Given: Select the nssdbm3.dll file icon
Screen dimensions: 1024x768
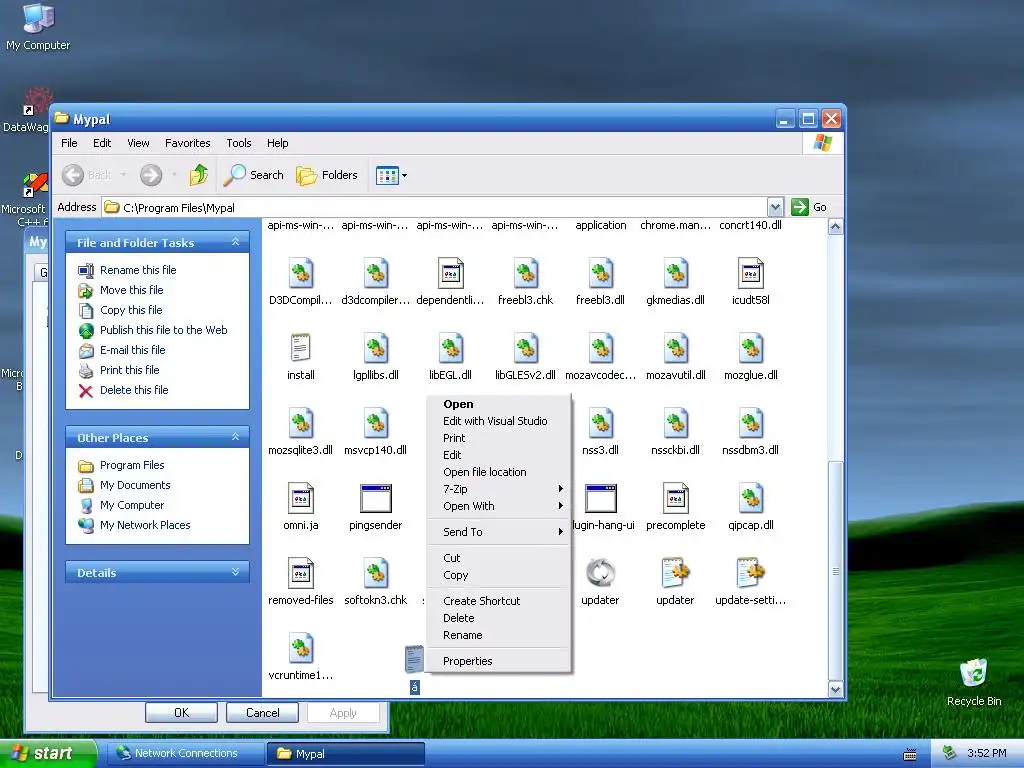Looking at the screenshot, I should (x=750, y=423).
